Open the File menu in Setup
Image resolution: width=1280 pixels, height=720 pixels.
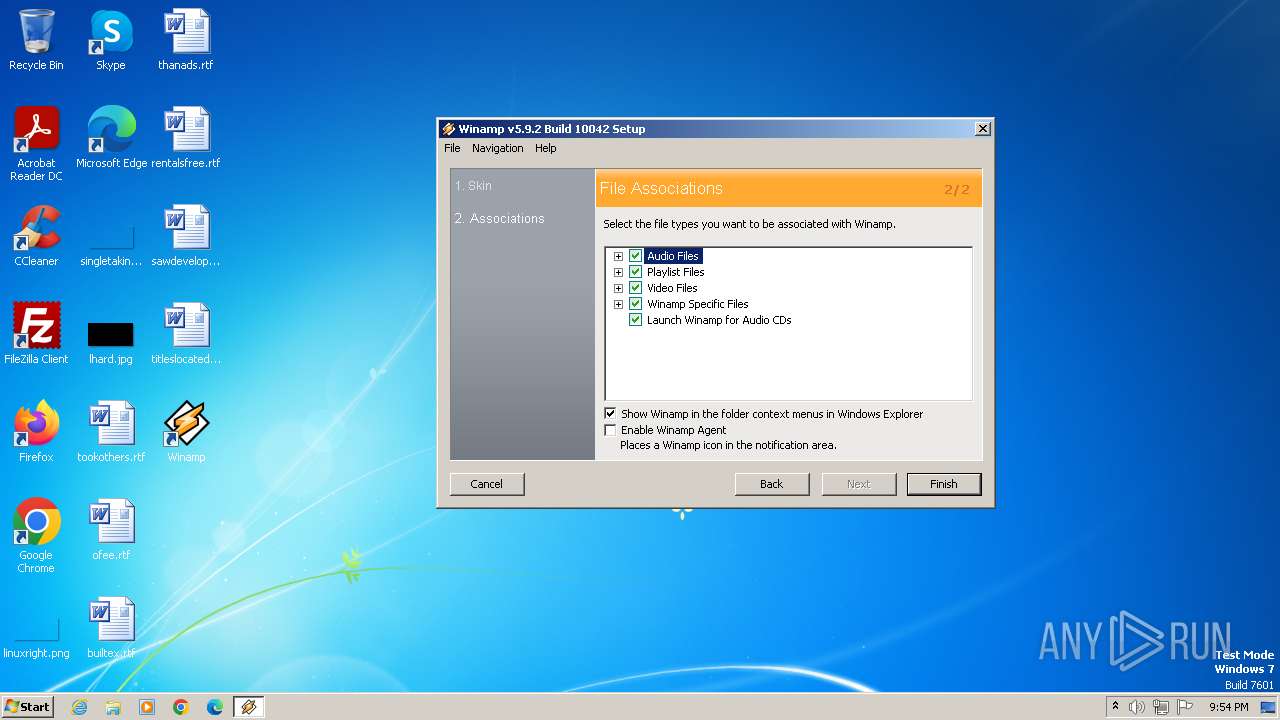pos(452,148)
